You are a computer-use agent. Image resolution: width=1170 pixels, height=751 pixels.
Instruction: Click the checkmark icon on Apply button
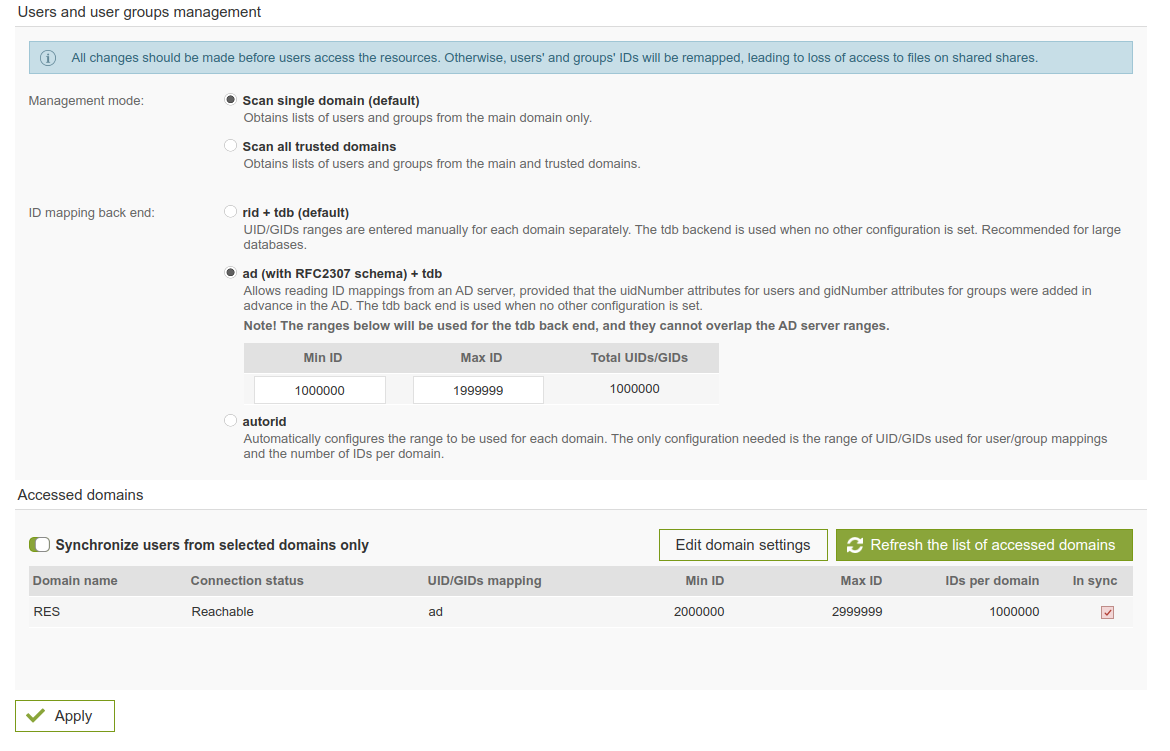(x=36, y=716)
